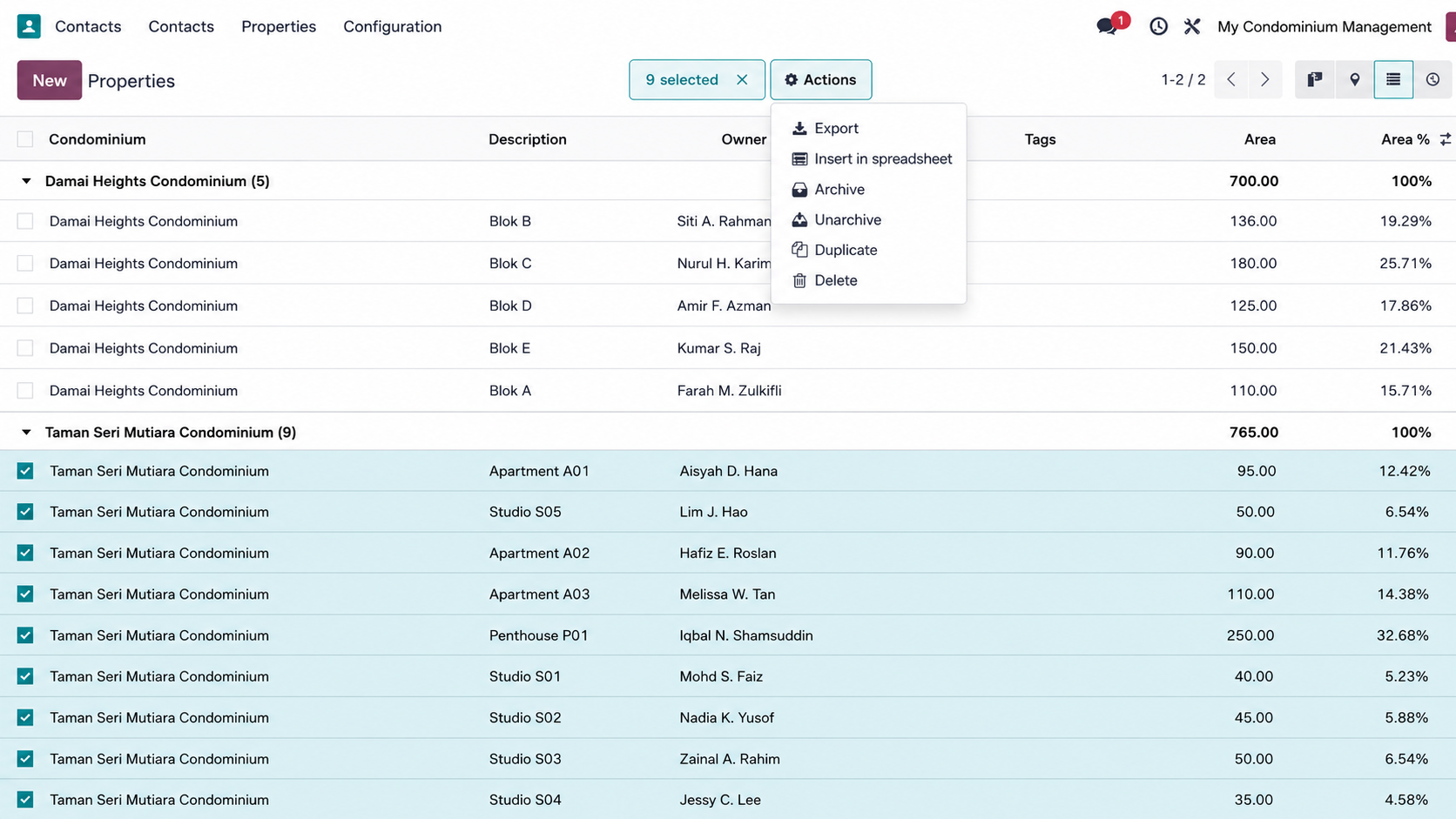Close the Actions dropdown menu
Viewport: 1456px width, 819px height.
click(821, 79)
